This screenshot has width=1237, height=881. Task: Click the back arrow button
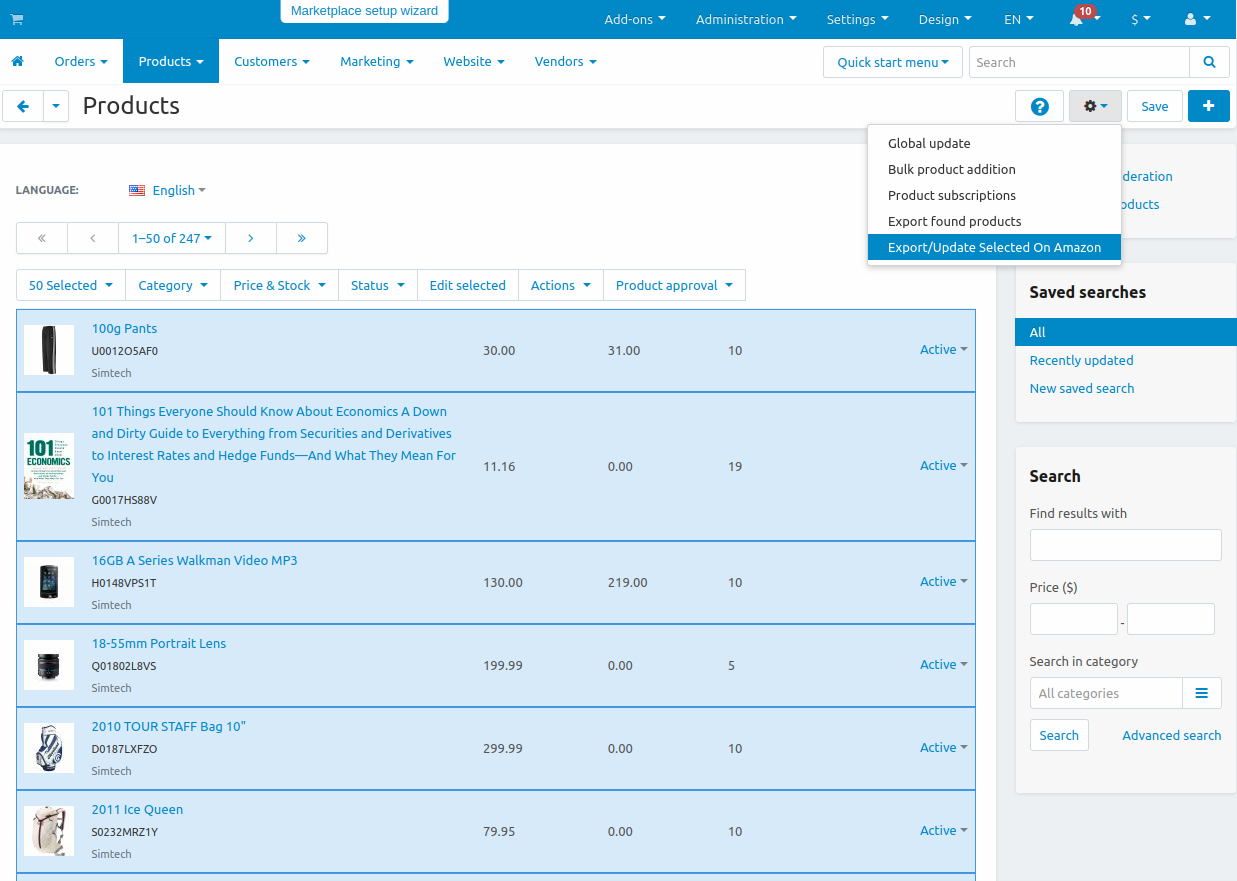click(x=23, y=106)
